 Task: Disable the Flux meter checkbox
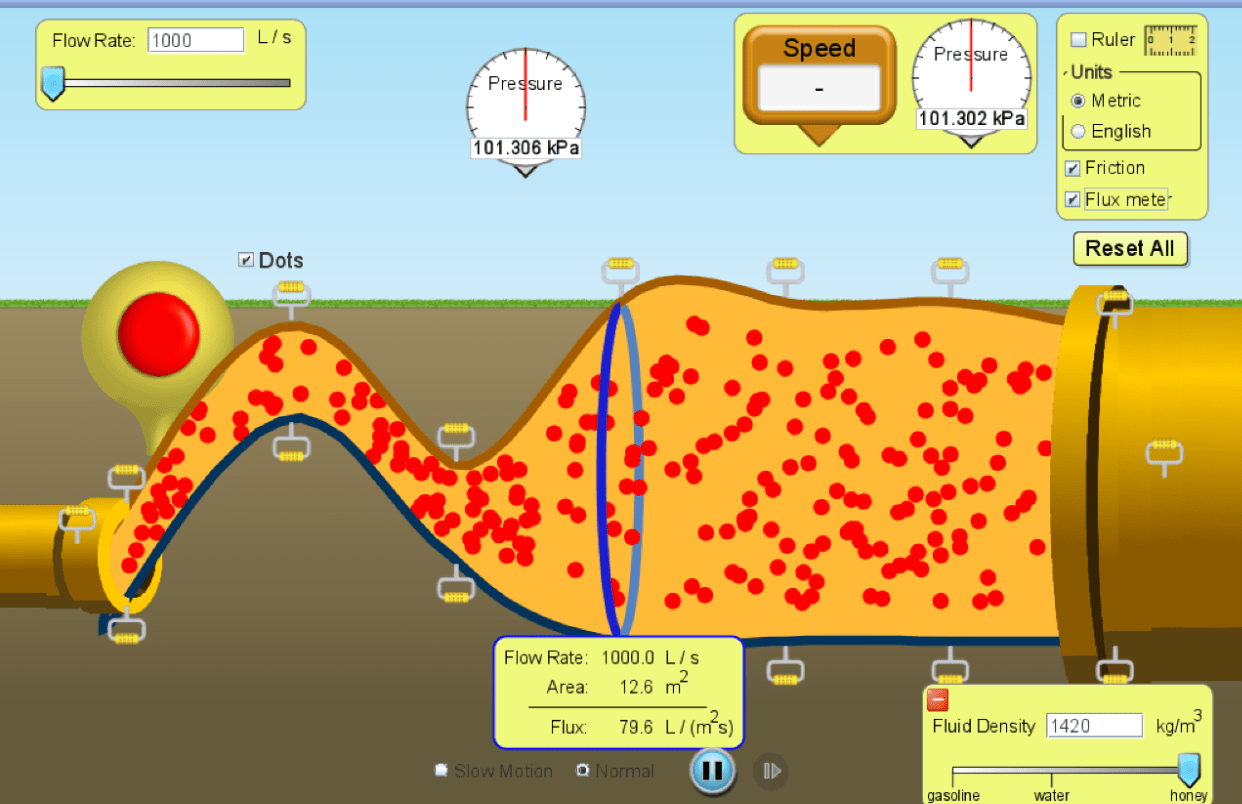click(x=1073, y=199)
